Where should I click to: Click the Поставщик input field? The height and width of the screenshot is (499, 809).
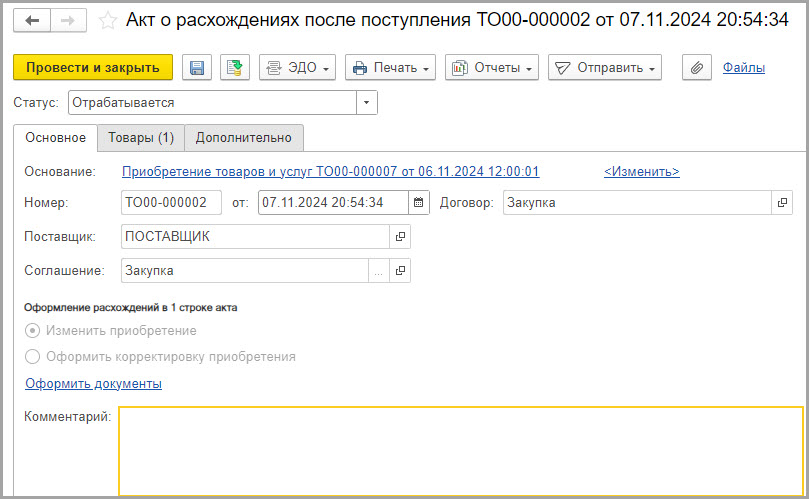[255, 236]
